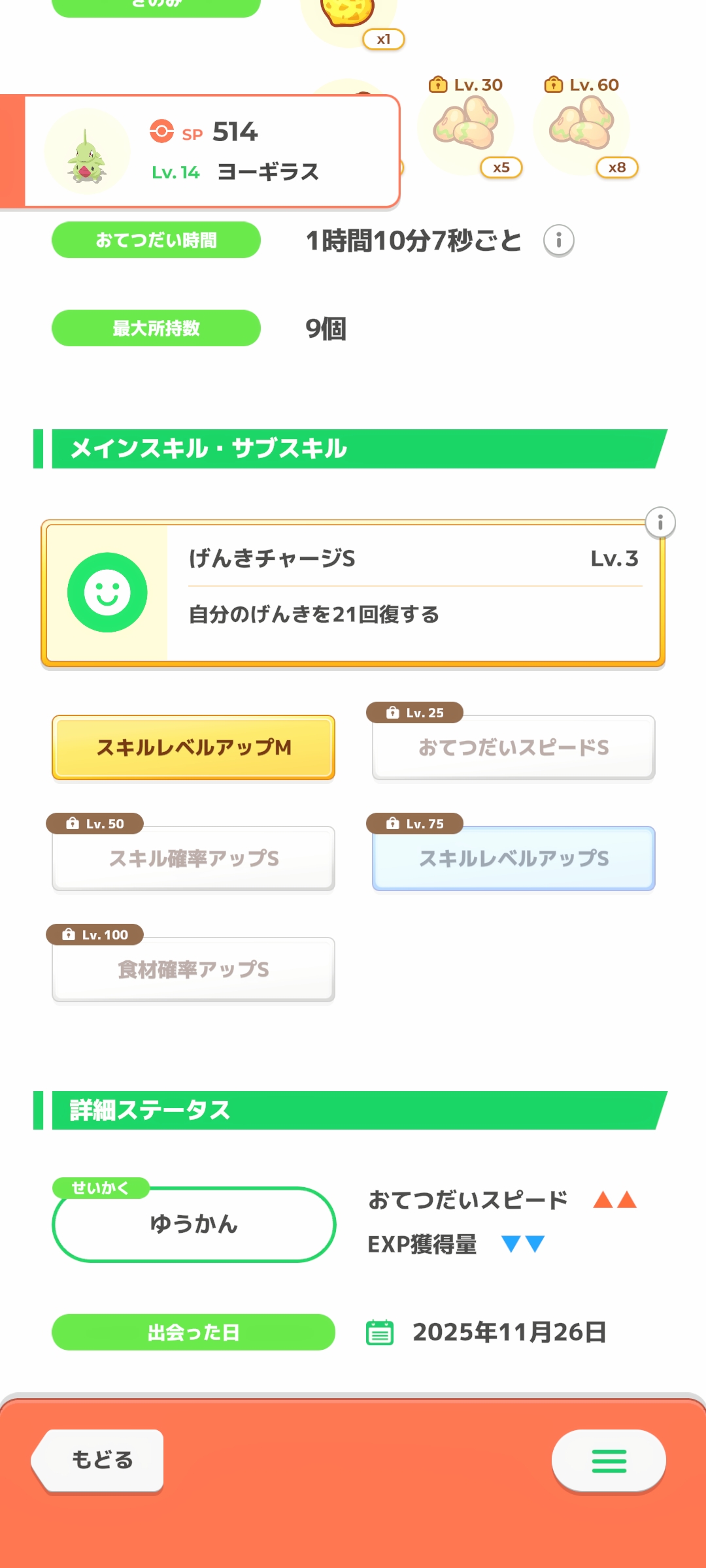The image size is (706, 1568).
Task: Tap the green smiley げんきチャージS icon
Action: click(x=107, y=593)
